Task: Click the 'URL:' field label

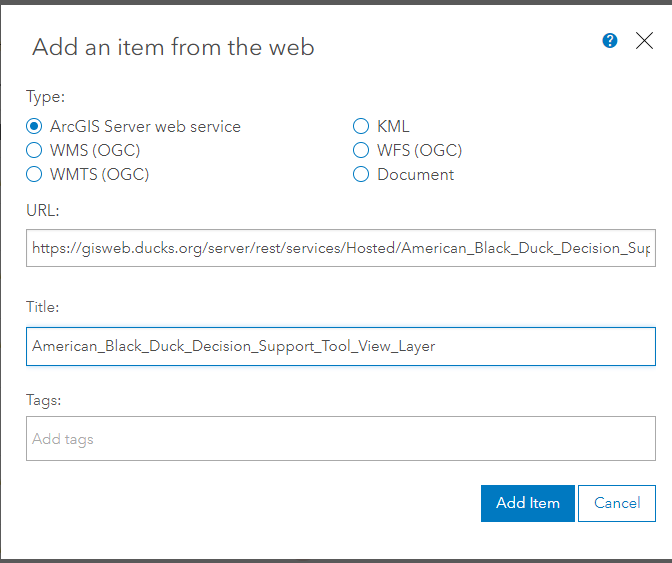Action: pos(43,211)
